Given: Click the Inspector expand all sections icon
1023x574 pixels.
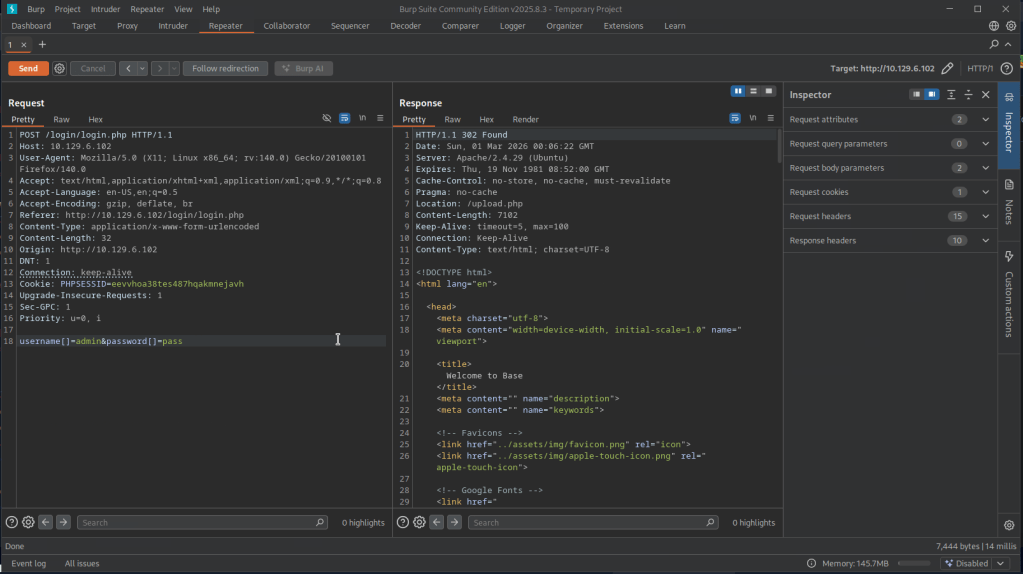Looking at the screenshot, I should click(x=951, y=94).
